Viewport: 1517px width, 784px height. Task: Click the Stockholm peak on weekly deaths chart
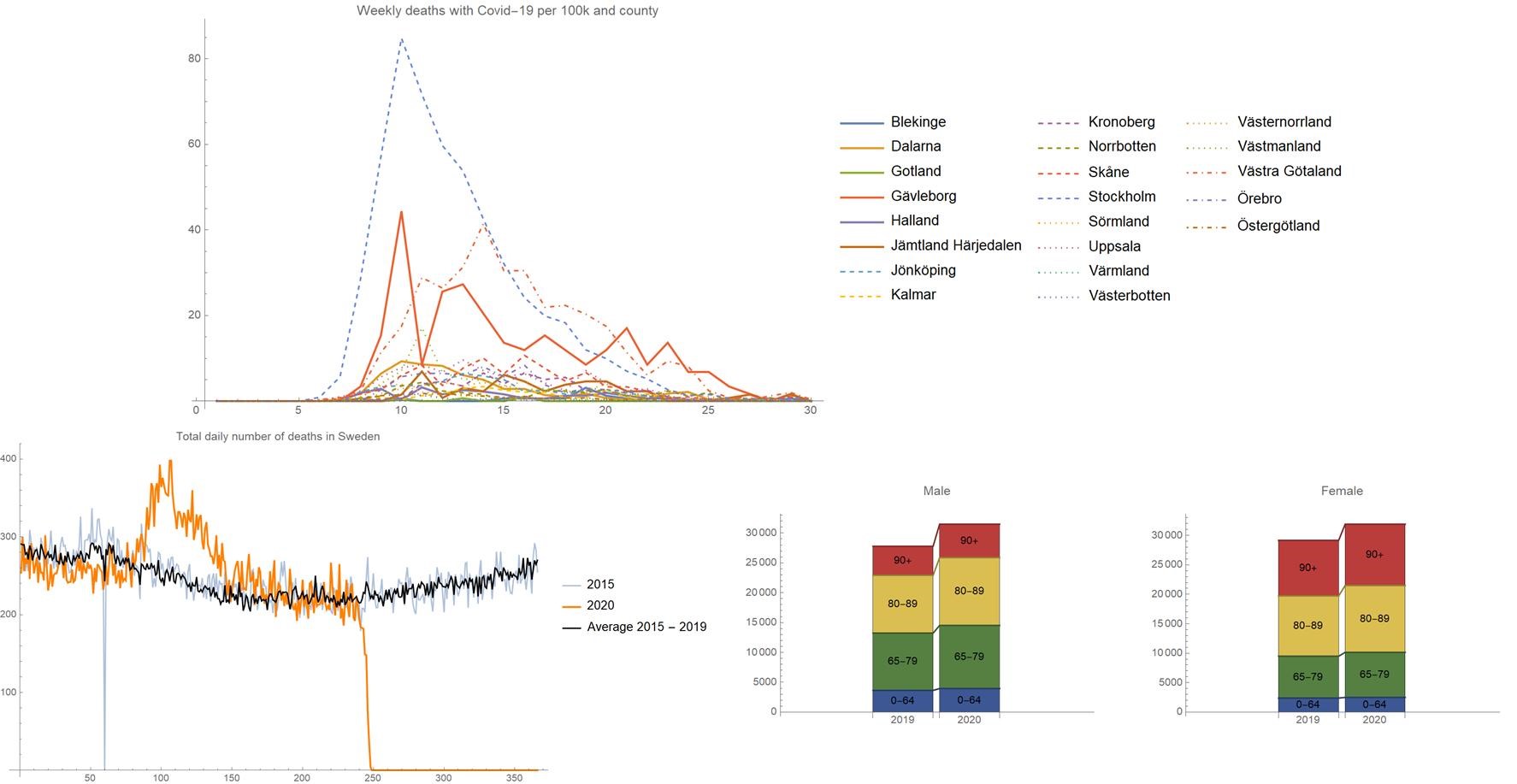tap(401, 38)
